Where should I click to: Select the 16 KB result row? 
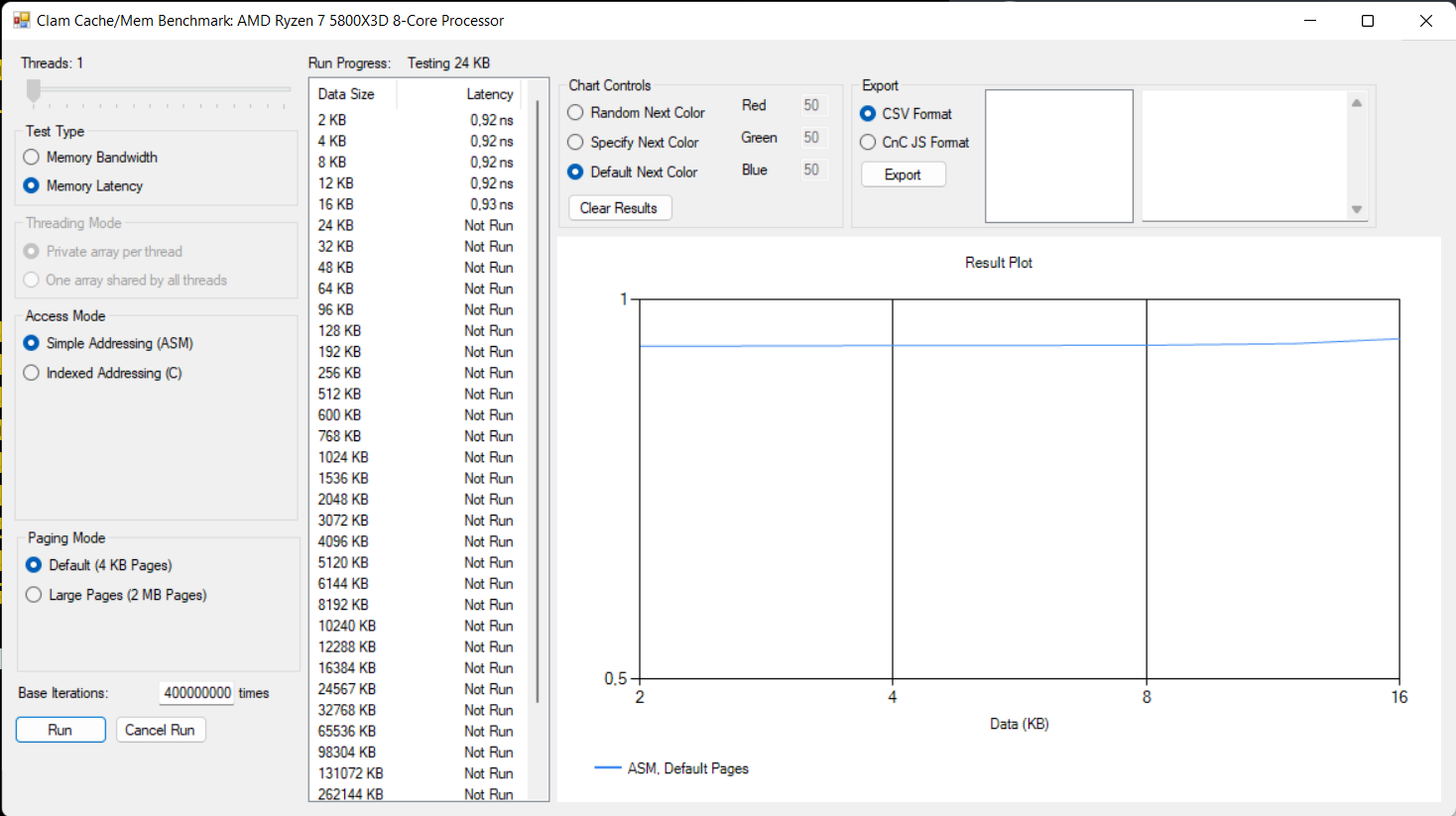(x=417, y=204)
